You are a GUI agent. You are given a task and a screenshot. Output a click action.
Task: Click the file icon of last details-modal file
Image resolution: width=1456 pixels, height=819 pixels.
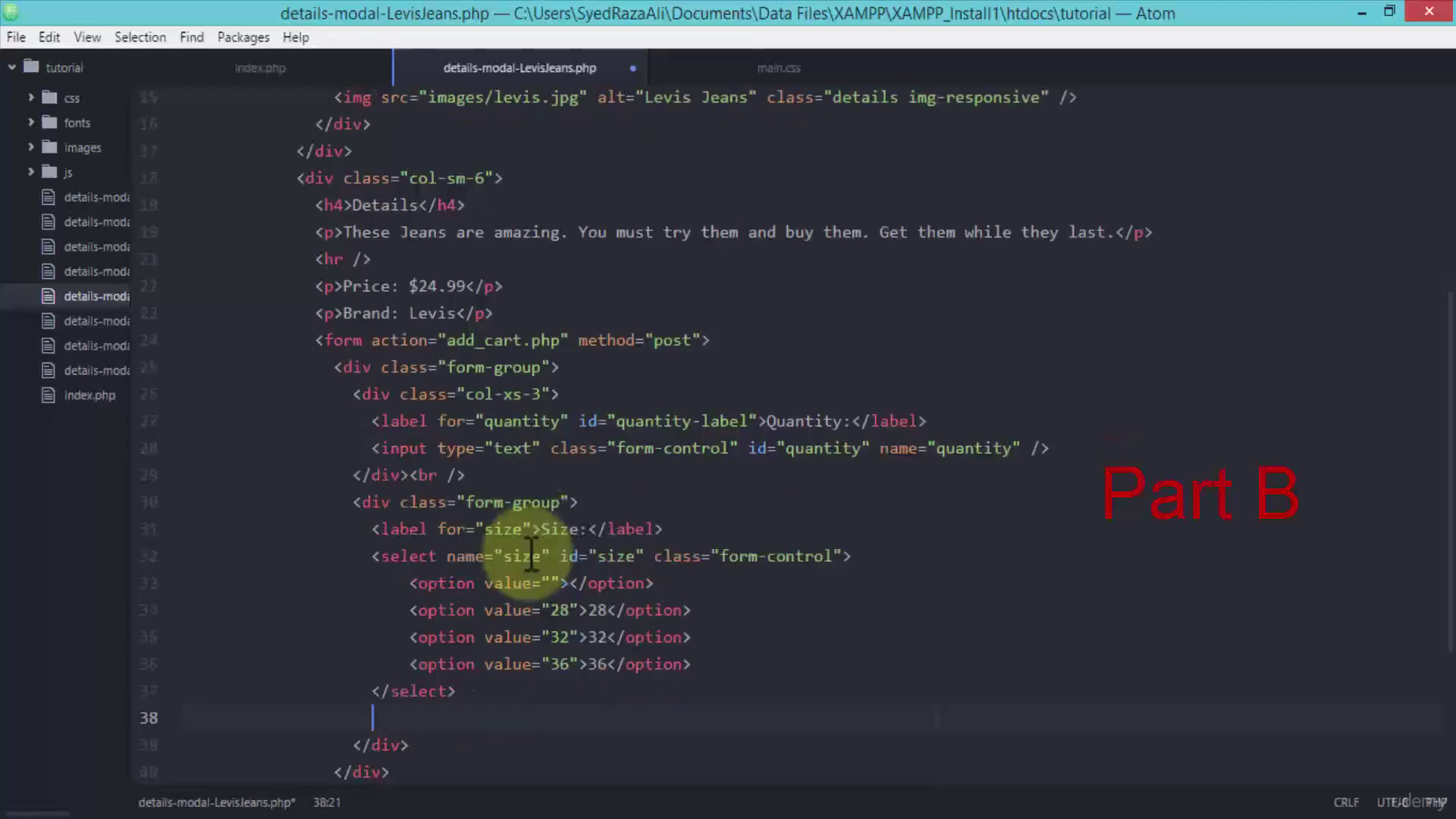pyautogui.click(x=49, y=370)
